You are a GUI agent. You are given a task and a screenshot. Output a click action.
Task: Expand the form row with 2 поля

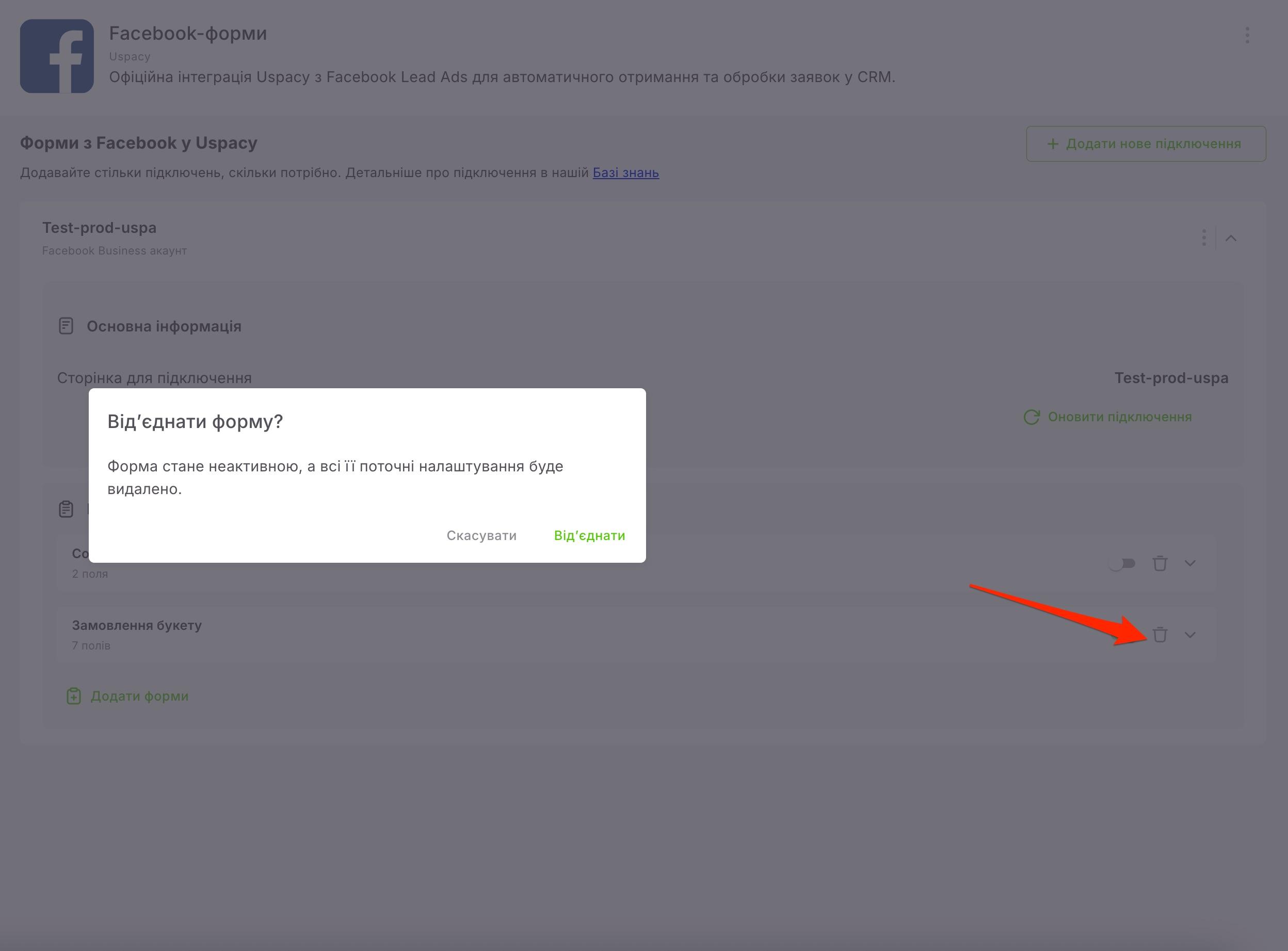tap(1190, 563)
